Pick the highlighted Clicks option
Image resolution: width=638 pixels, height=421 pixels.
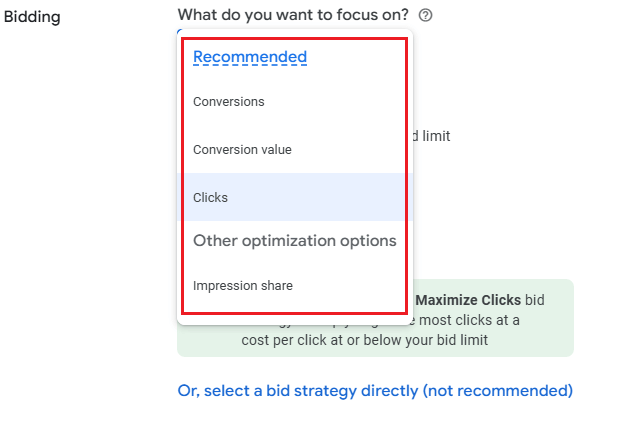tap(211, 198)
